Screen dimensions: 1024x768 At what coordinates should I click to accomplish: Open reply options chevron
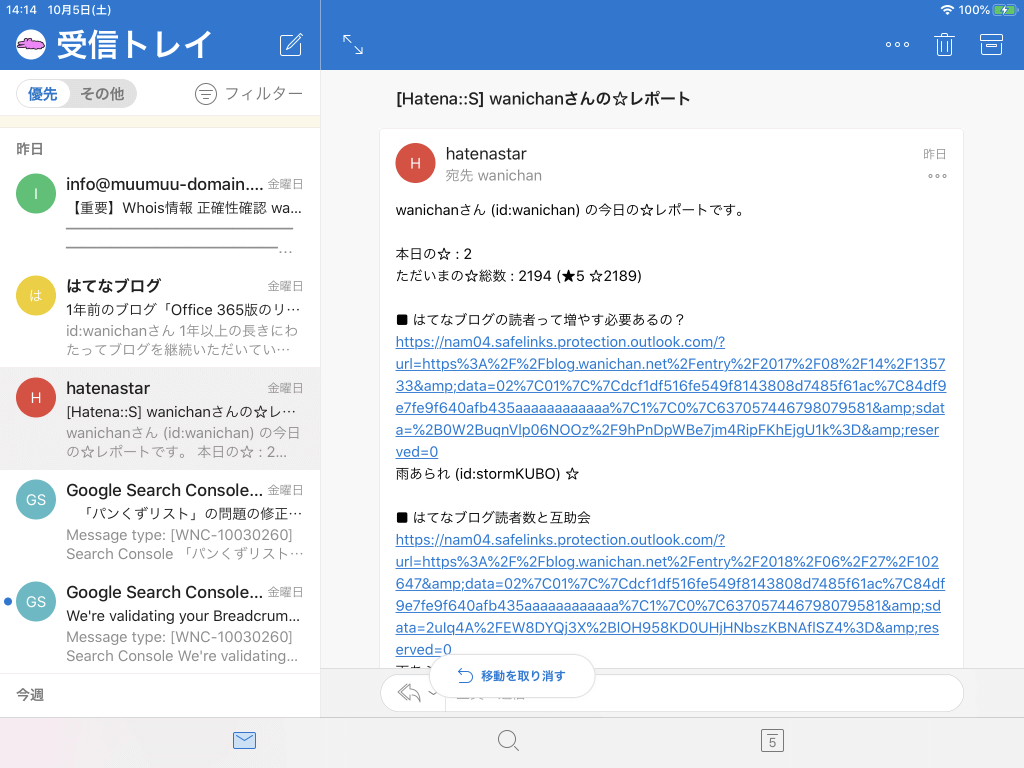point(432,692)
